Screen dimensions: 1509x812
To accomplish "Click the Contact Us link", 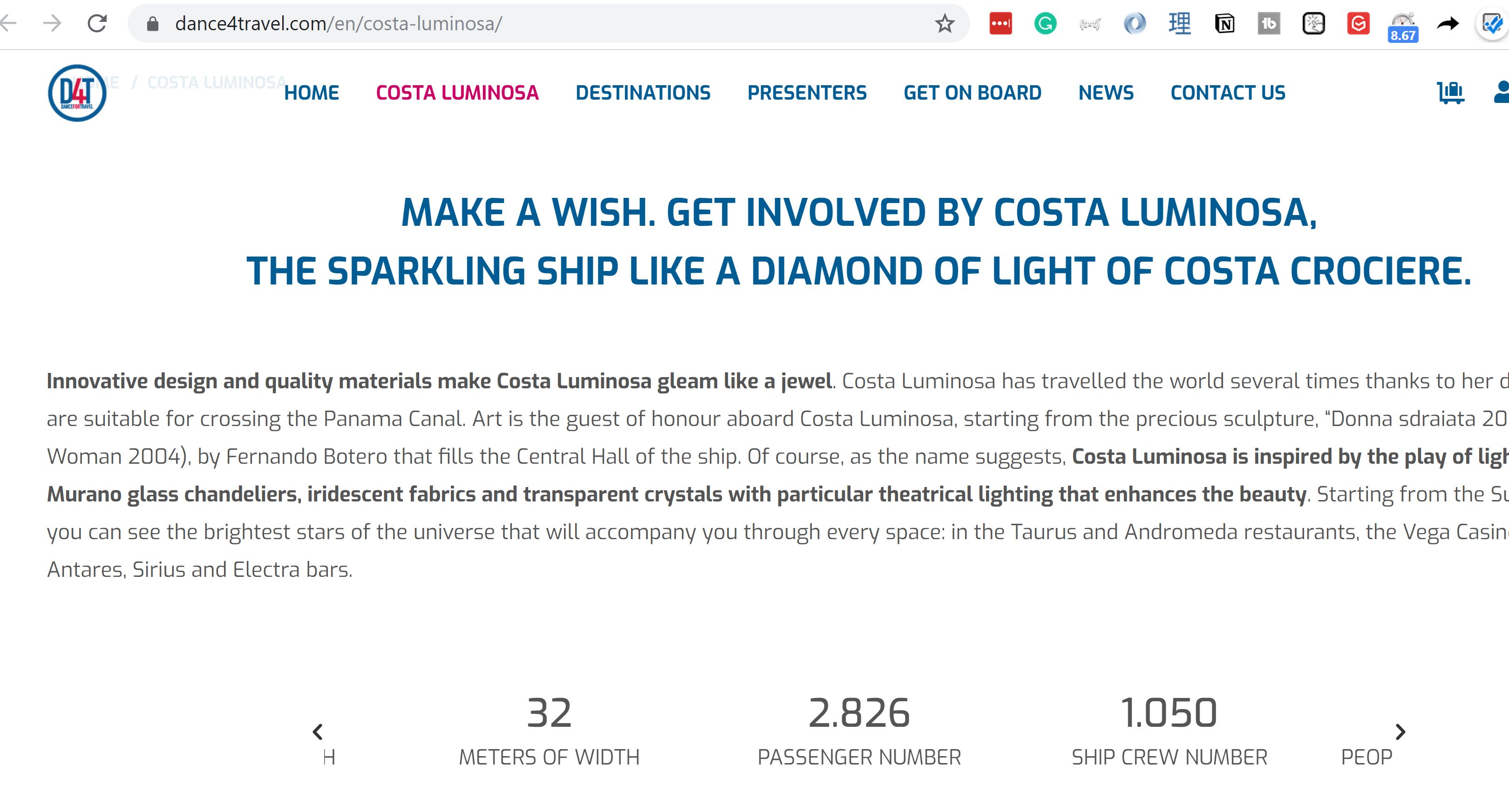I will click(1228, 93).
